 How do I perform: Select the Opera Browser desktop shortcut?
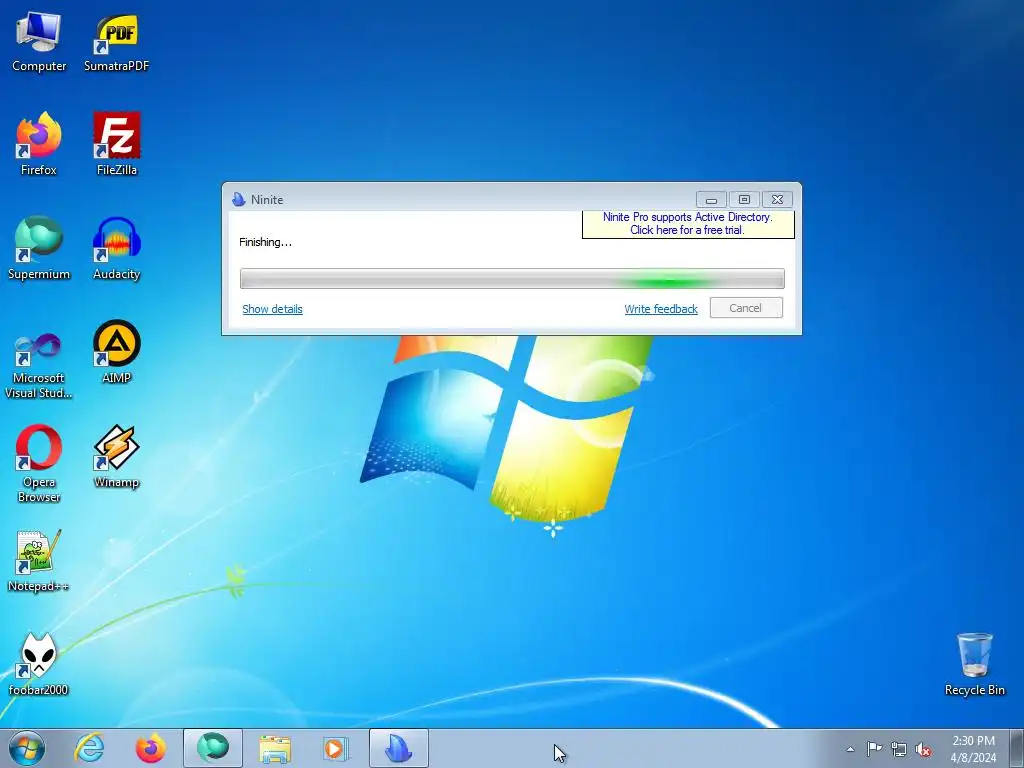pyautogui.click(x=39, y=464)
